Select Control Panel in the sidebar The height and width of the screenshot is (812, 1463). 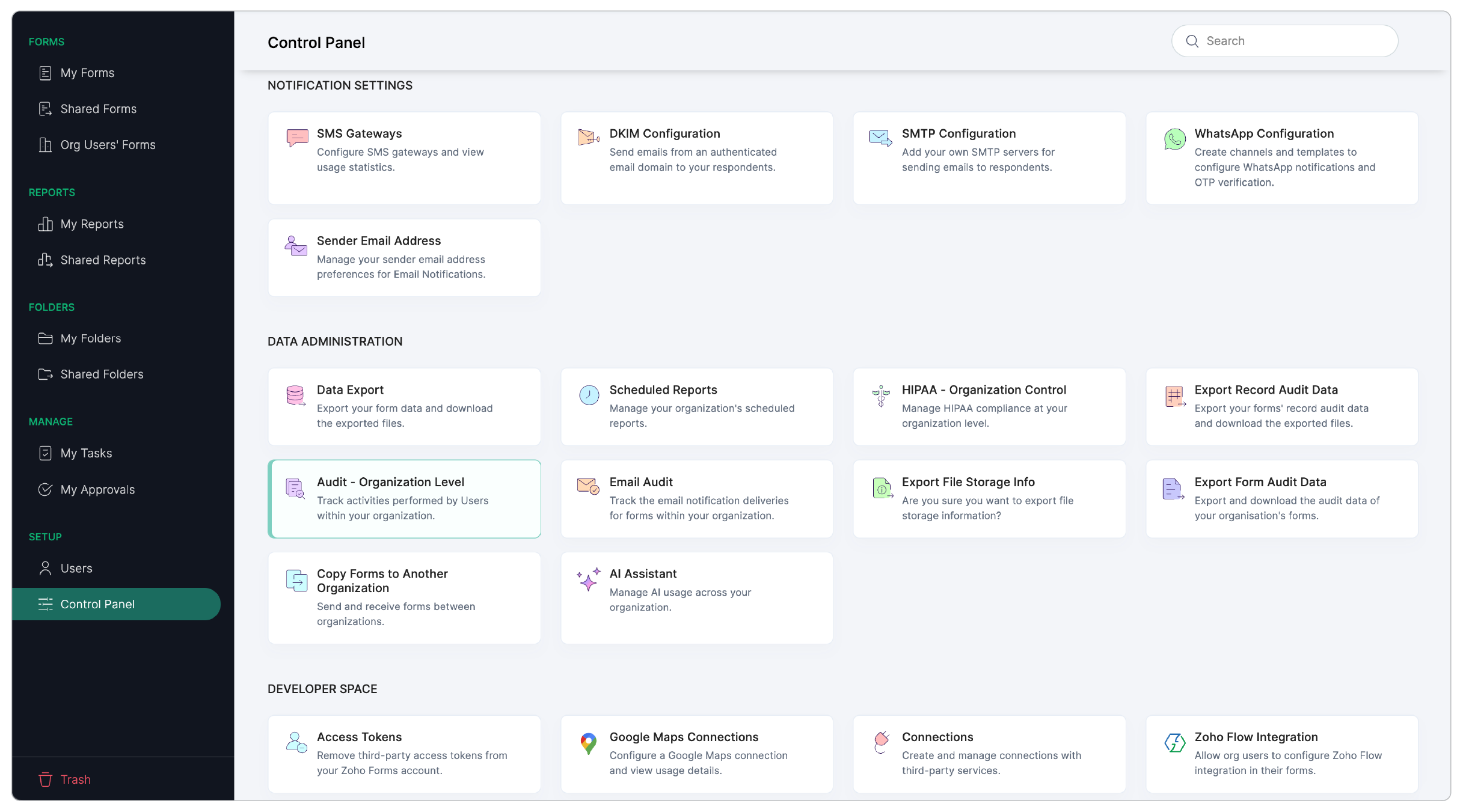97,604
